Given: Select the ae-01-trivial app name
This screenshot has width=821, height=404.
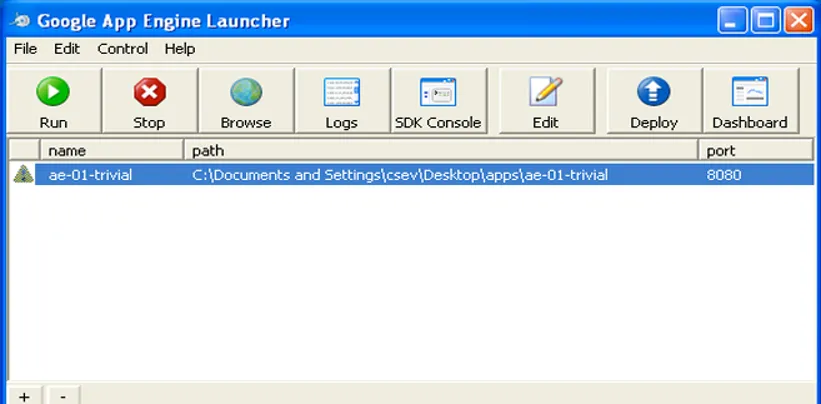Looking at the screenshot, I should pyautogui.click(x=90, y=175).
